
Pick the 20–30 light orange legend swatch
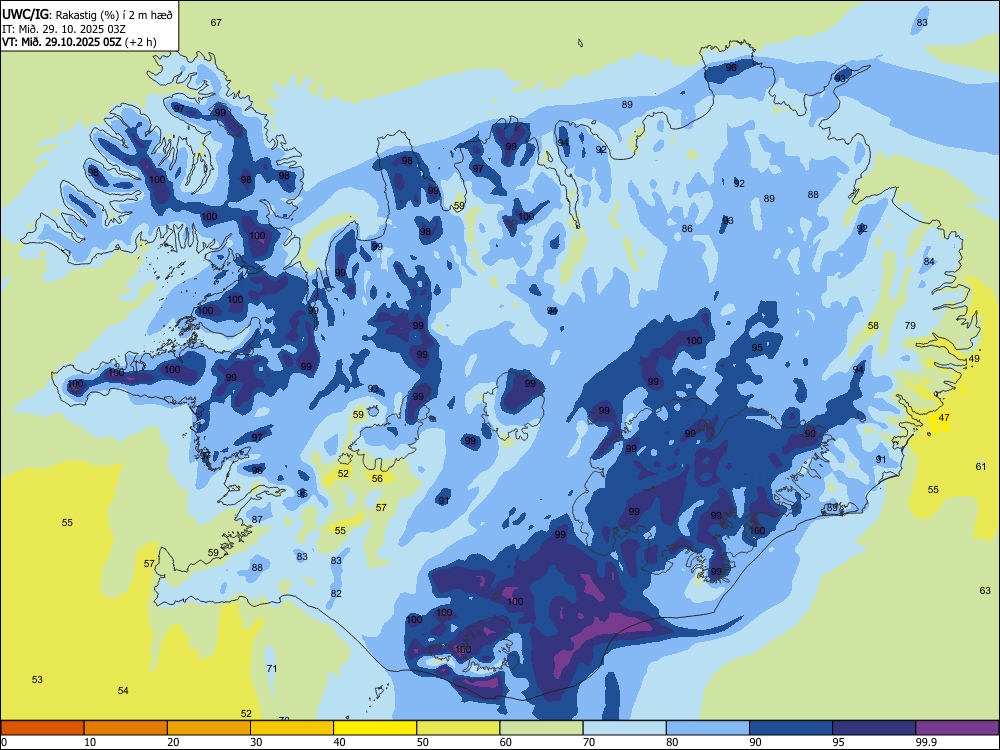click(209, 728)
